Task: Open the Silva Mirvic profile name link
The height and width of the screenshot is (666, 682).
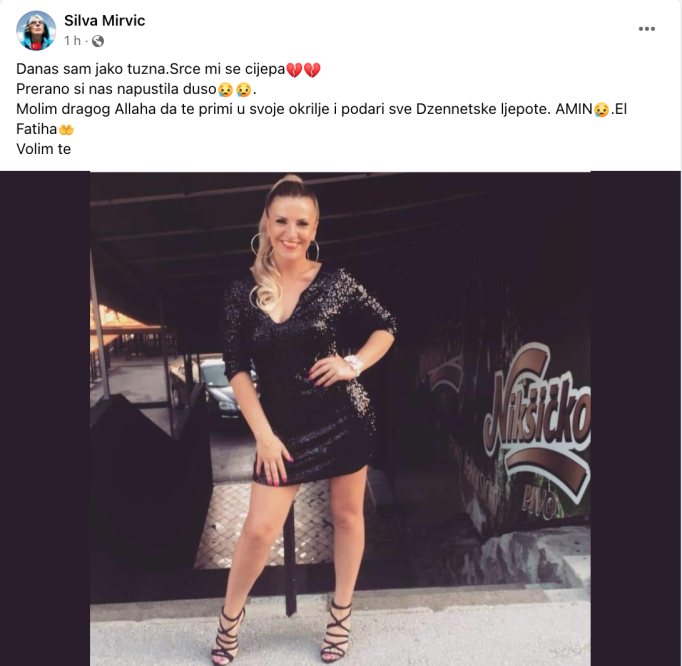Action: 104,20
